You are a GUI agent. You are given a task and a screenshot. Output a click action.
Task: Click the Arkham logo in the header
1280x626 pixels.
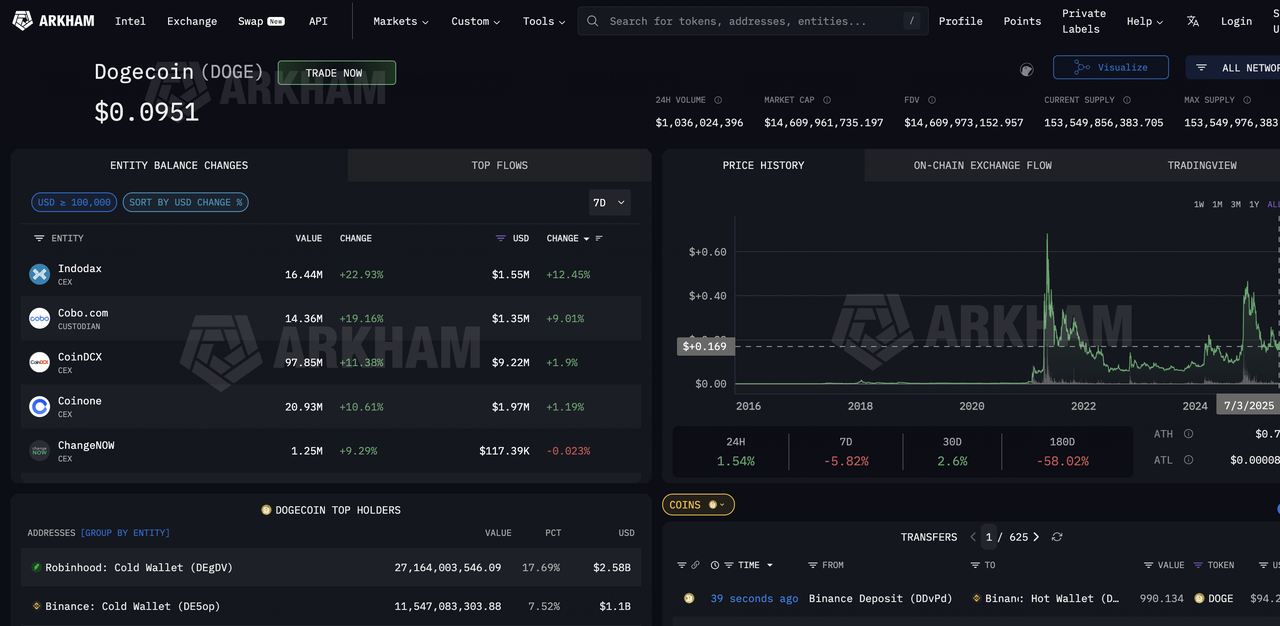pyautogui.click(x=52, y=21)
